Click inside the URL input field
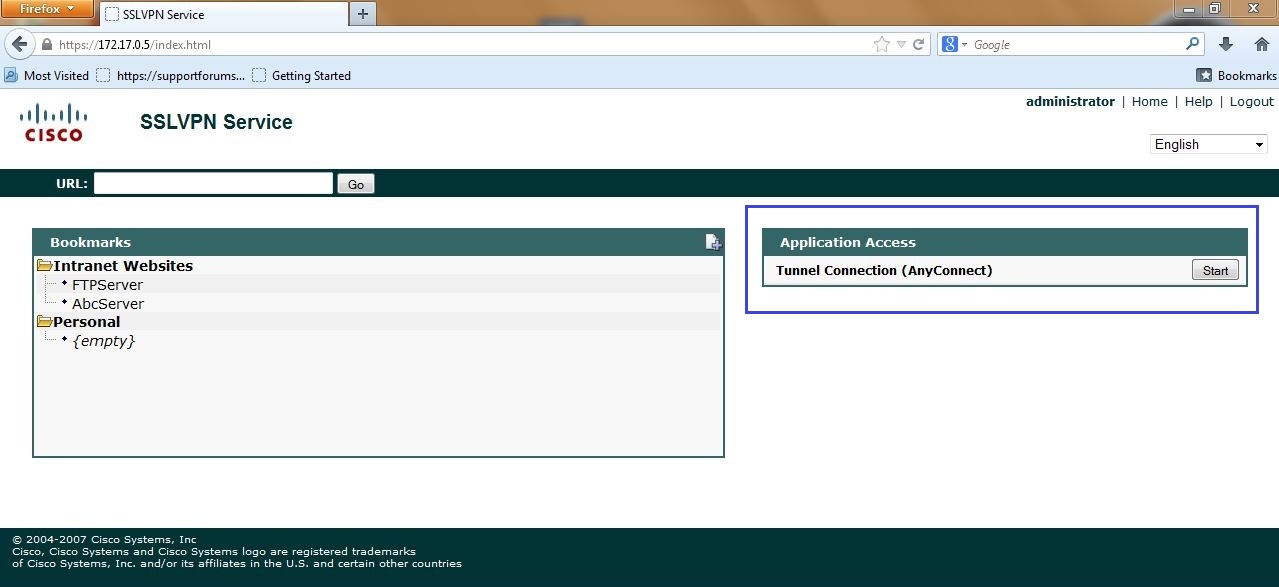Screen dimensions: 1279x587 coord(212,183)
